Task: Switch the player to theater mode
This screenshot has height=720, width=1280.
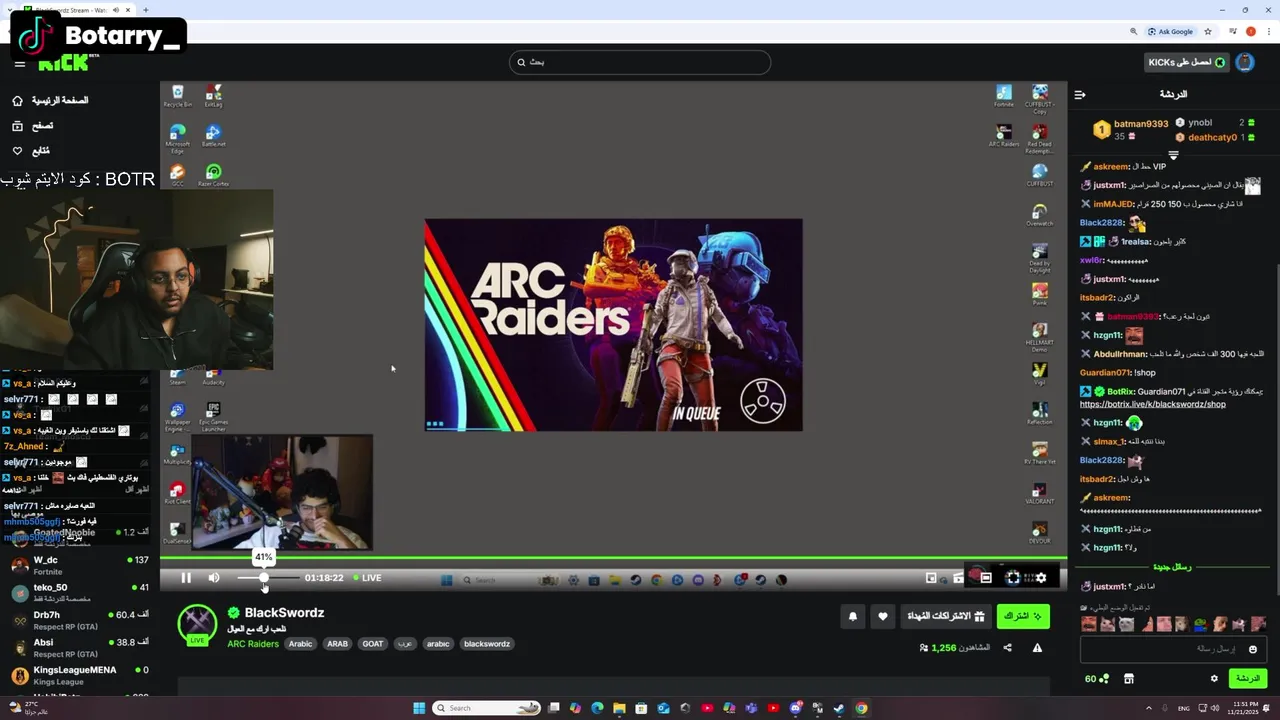Action: (985, 578)
